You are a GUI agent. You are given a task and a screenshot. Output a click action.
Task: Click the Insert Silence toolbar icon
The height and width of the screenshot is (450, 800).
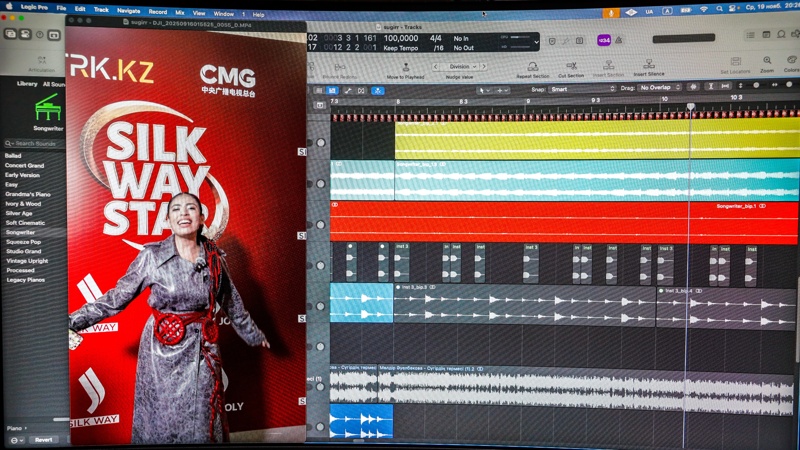[x=648, y=66]
